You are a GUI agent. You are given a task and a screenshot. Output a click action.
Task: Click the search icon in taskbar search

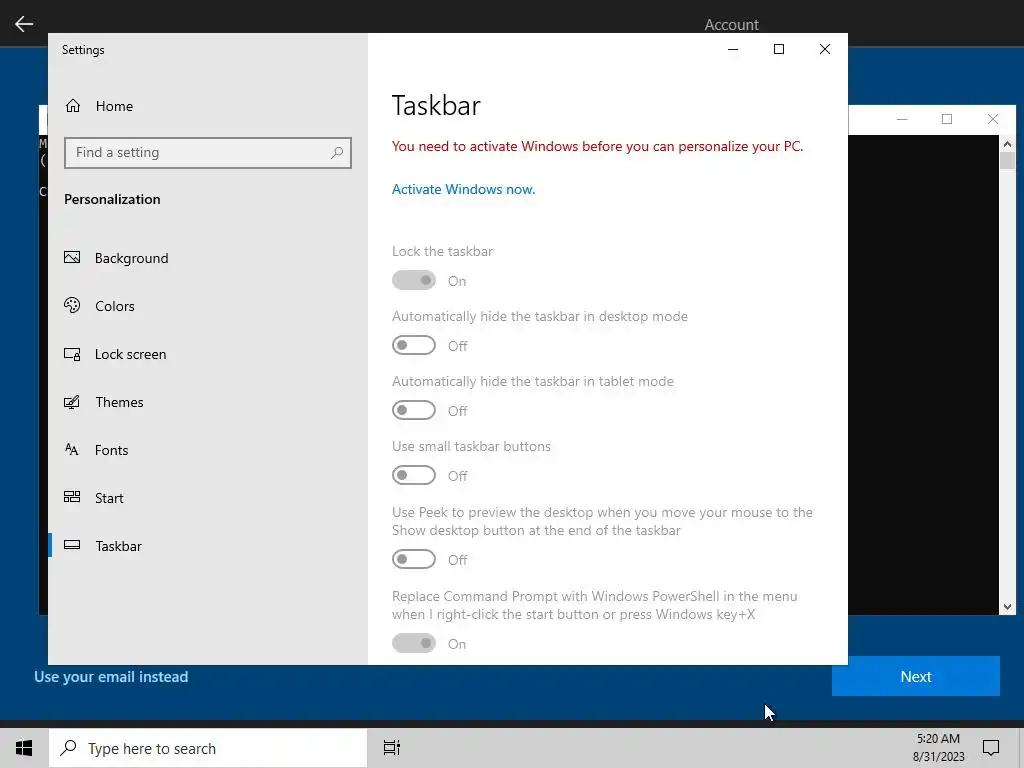pos(69,748)
